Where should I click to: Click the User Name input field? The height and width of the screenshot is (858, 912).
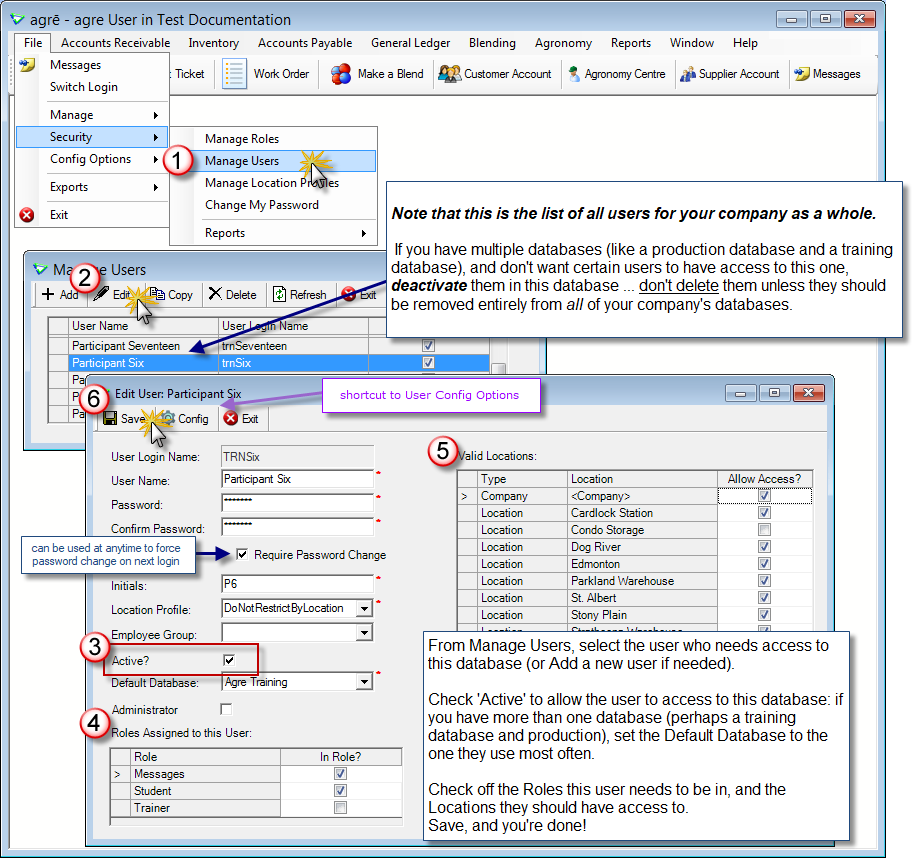(298, 479)
